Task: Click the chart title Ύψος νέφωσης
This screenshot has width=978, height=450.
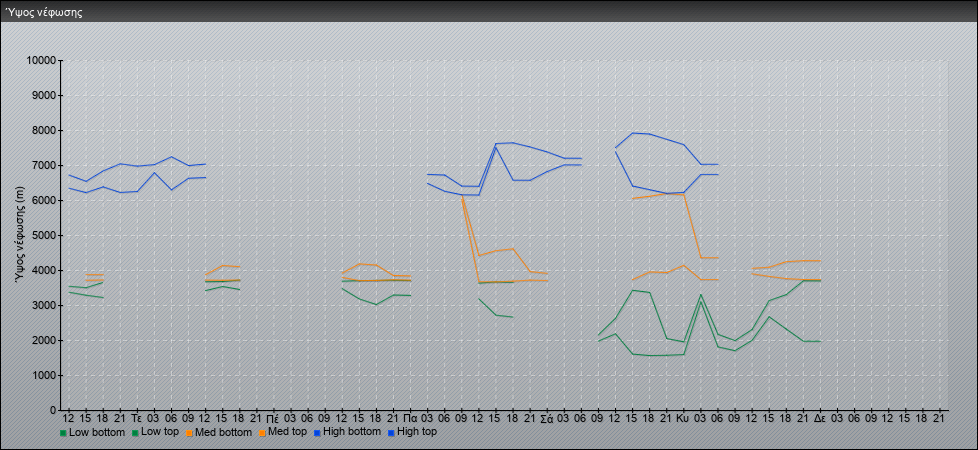Action: [44, 12]
